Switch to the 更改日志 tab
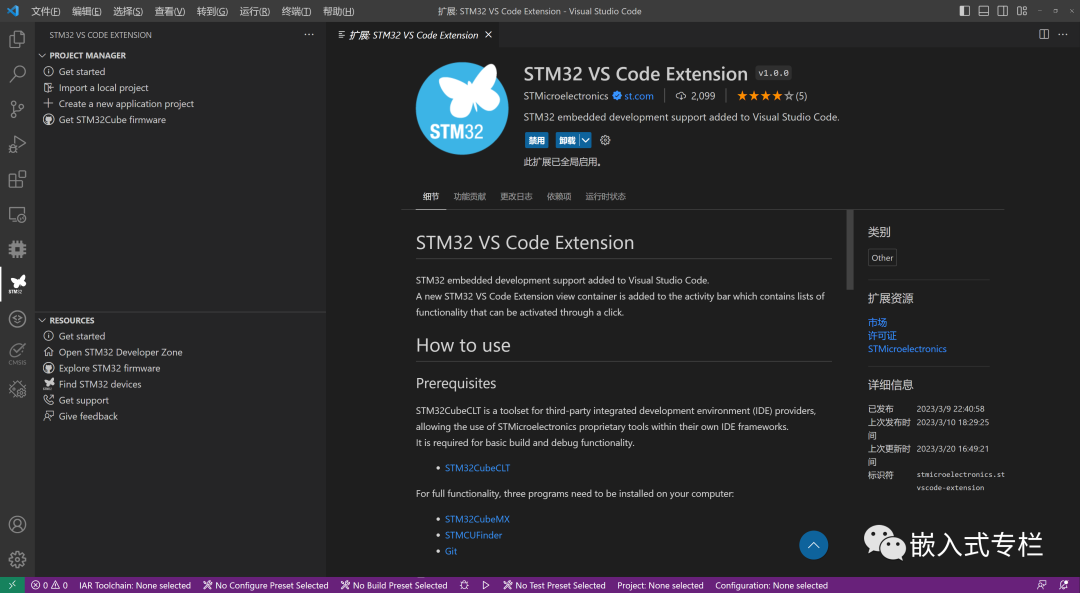 coord(516,197)
